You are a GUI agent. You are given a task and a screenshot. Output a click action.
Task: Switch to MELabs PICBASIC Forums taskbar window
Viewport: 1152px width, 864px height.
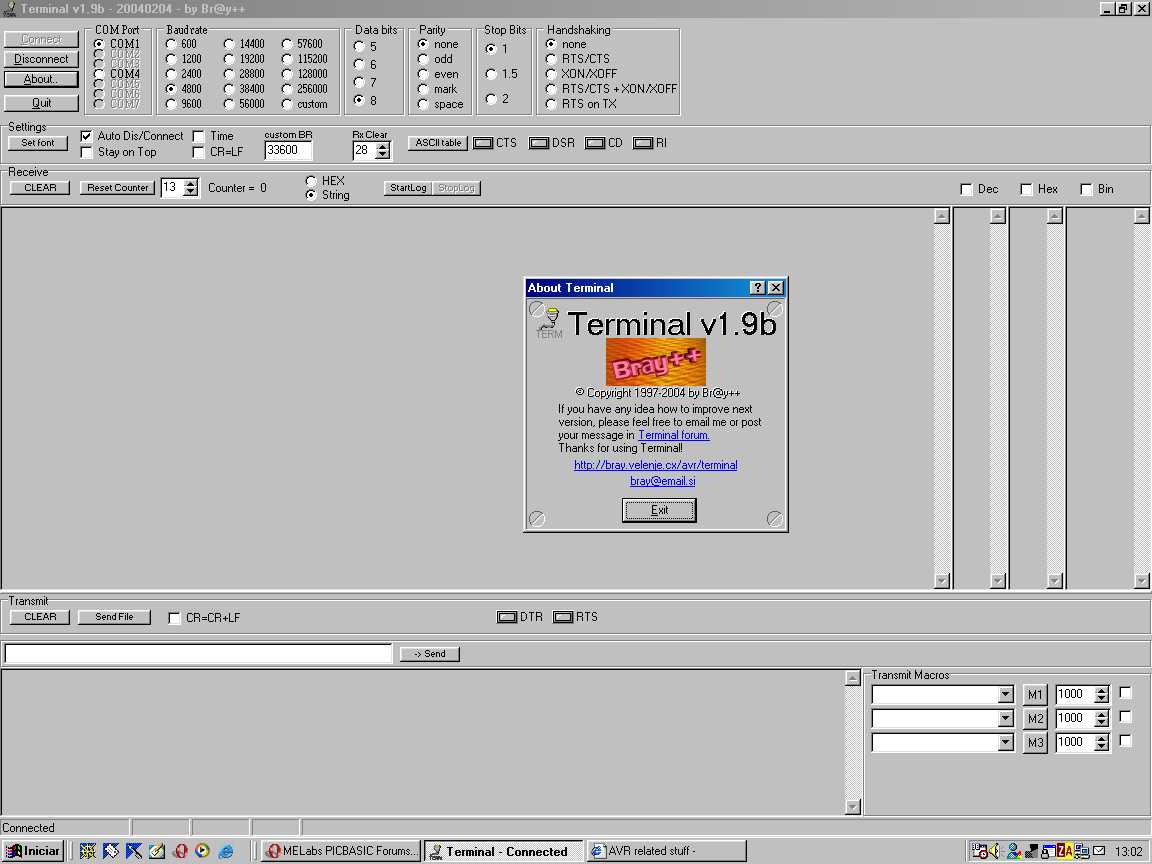(x=340, y=851)
